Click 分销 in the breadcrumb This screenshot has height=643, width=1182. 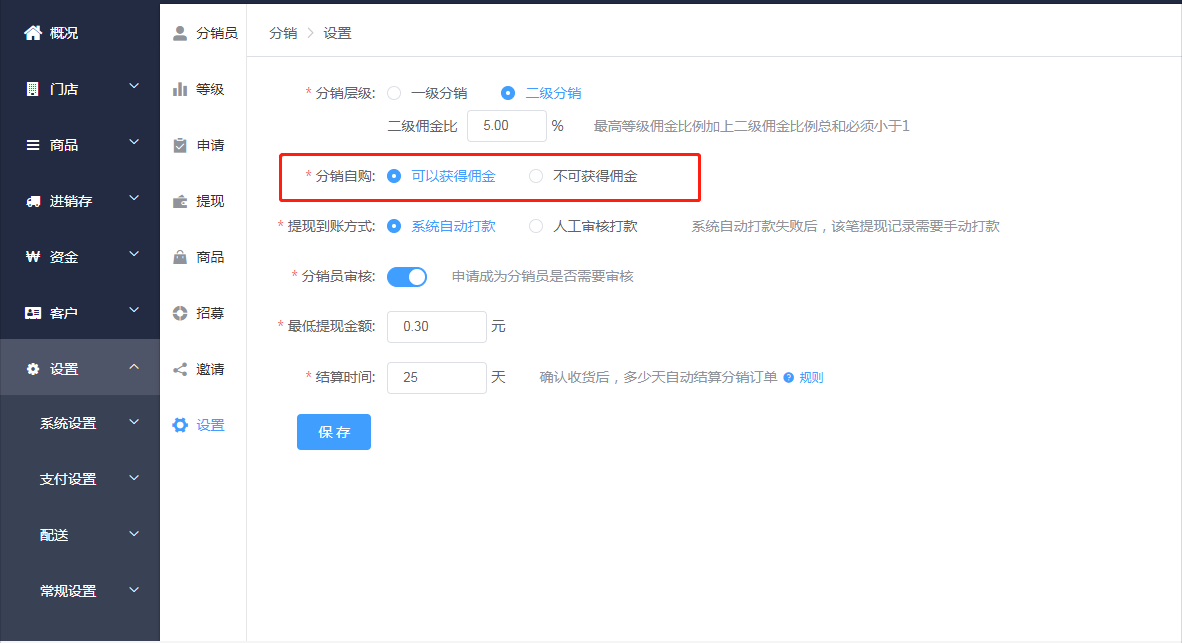click(283, 33)
